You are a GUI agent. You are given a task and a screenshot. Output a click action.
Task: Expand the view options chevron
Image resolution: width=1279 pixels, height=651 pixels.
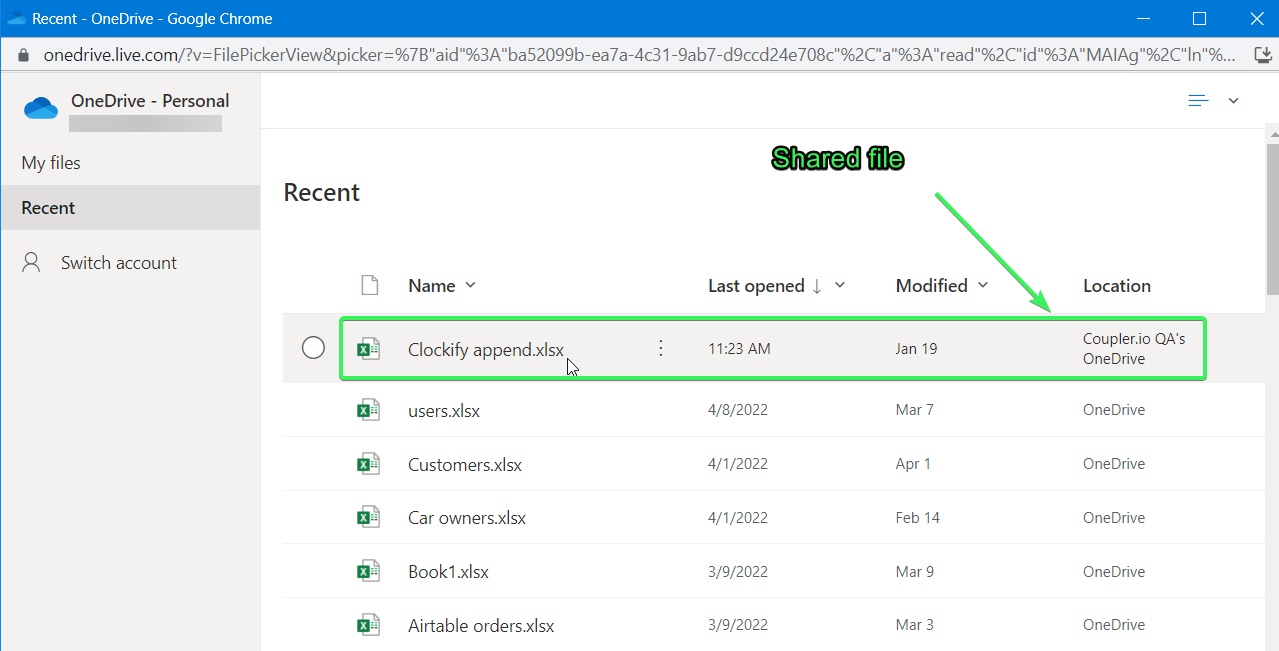pos(1233,101)
